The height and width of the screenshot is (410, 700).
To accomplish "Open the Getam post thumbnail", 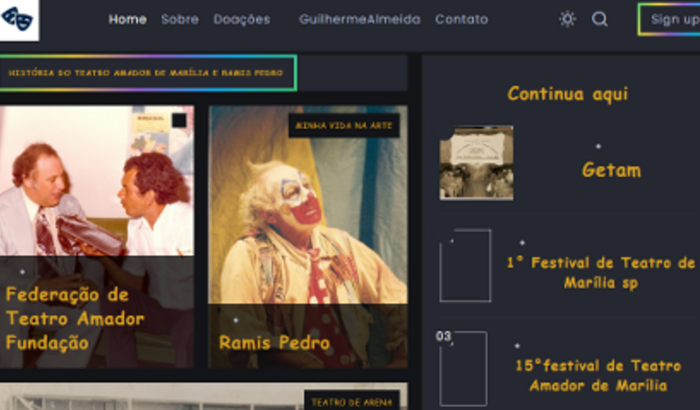I will click(476, 163).
